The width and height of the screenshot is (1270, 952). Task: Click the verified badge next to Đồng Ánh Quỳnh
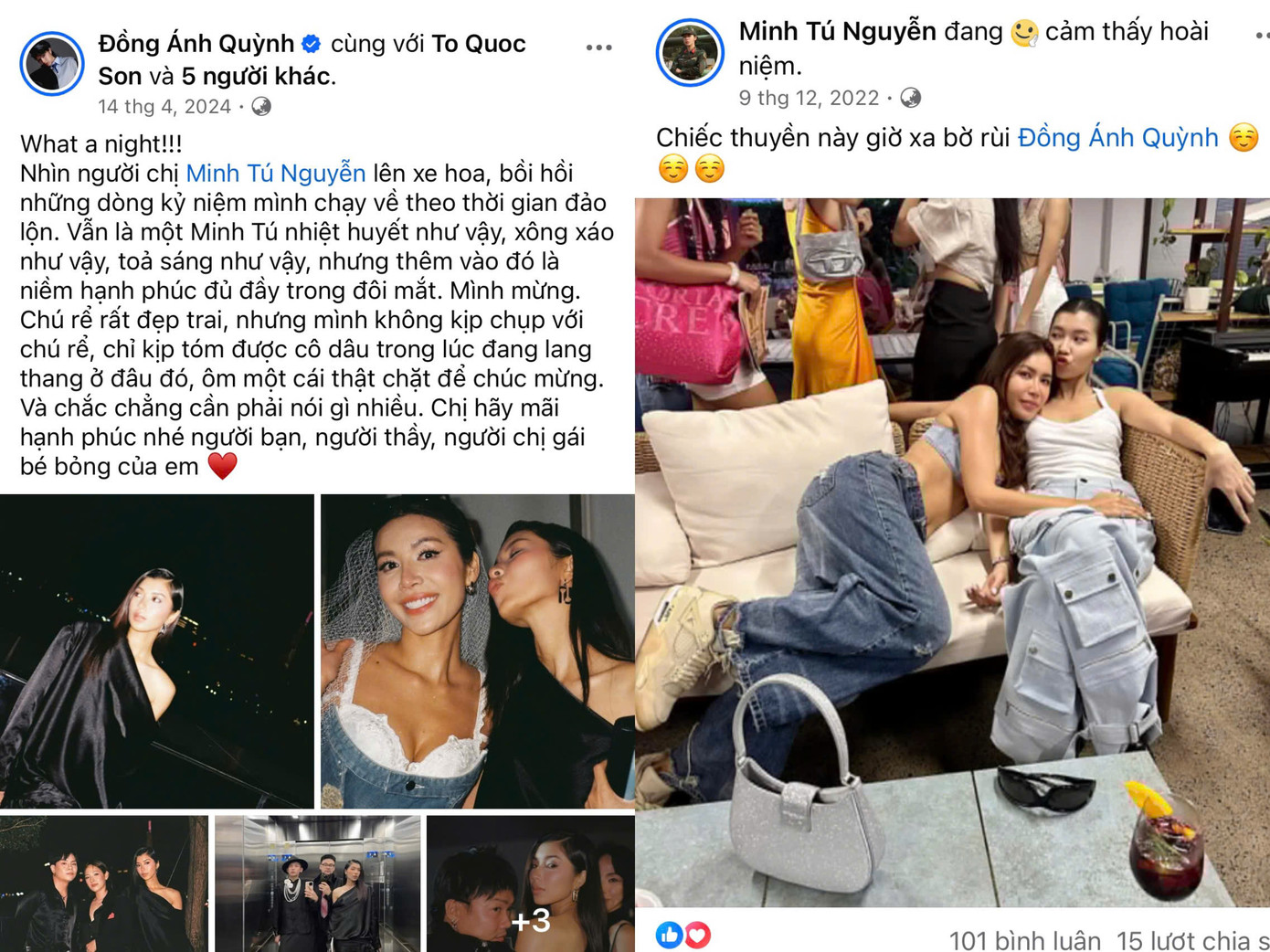click(x=312, y=43)
